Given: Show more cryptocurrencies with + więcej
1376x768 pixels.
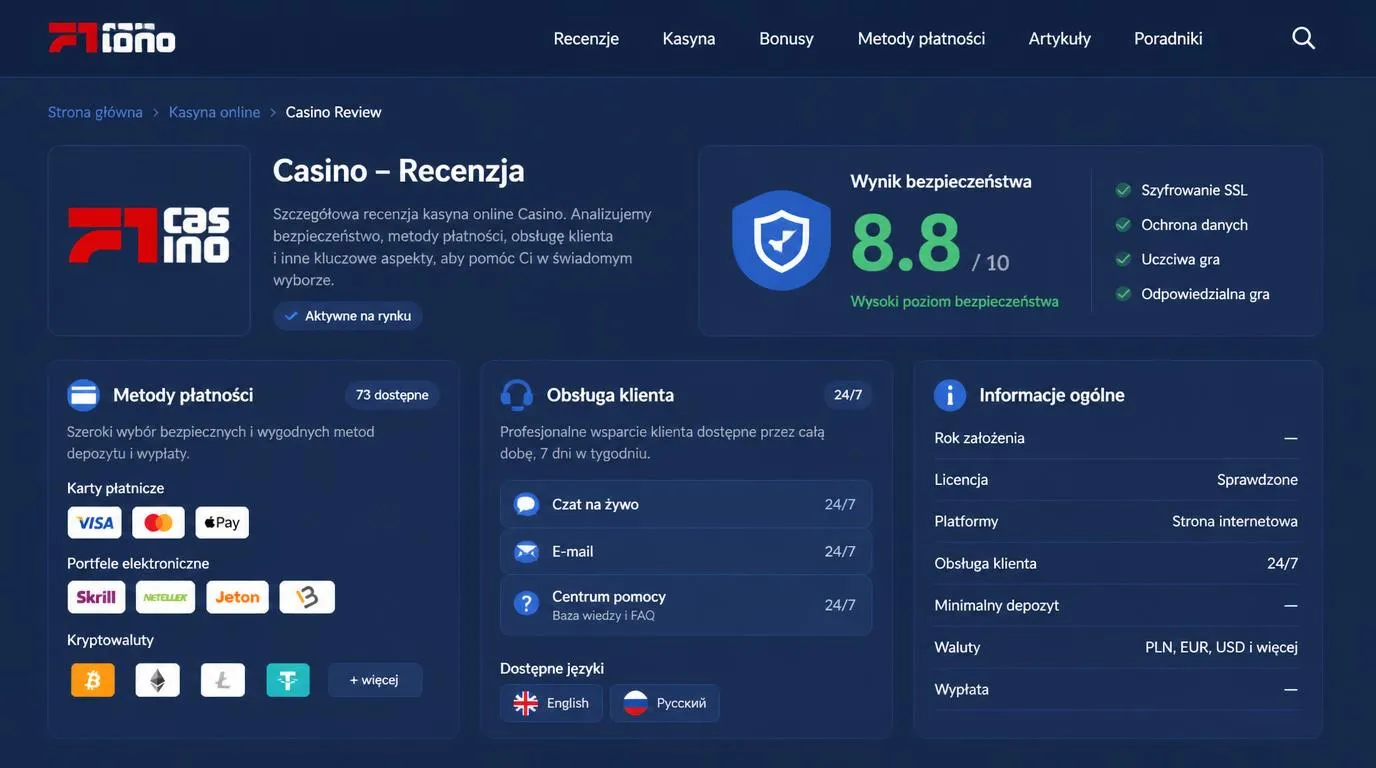Looking at the screenshot, I should pos(375,680).
